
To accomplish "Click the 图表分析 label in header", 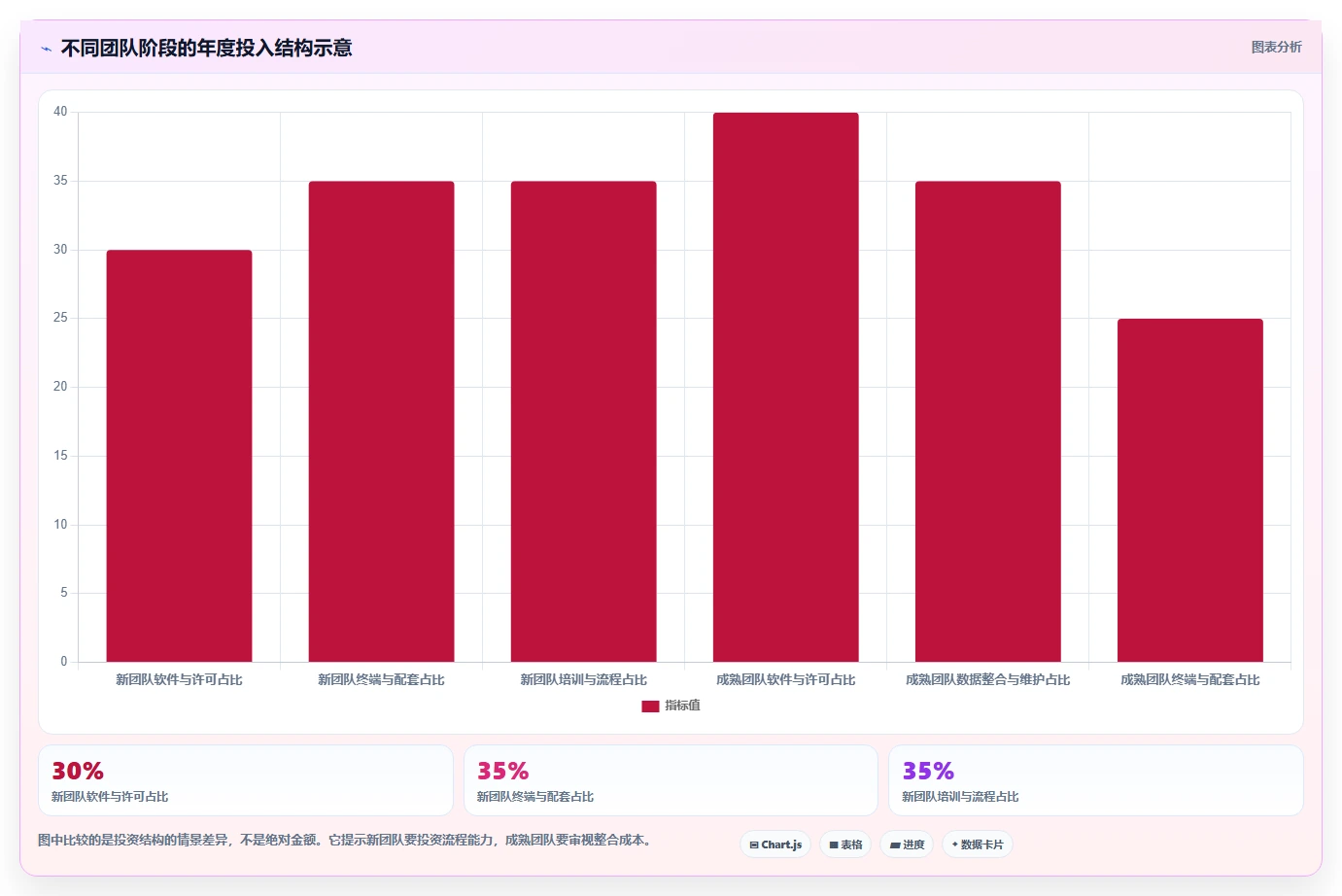I will pyautogui.click(x=1276, y=47).
